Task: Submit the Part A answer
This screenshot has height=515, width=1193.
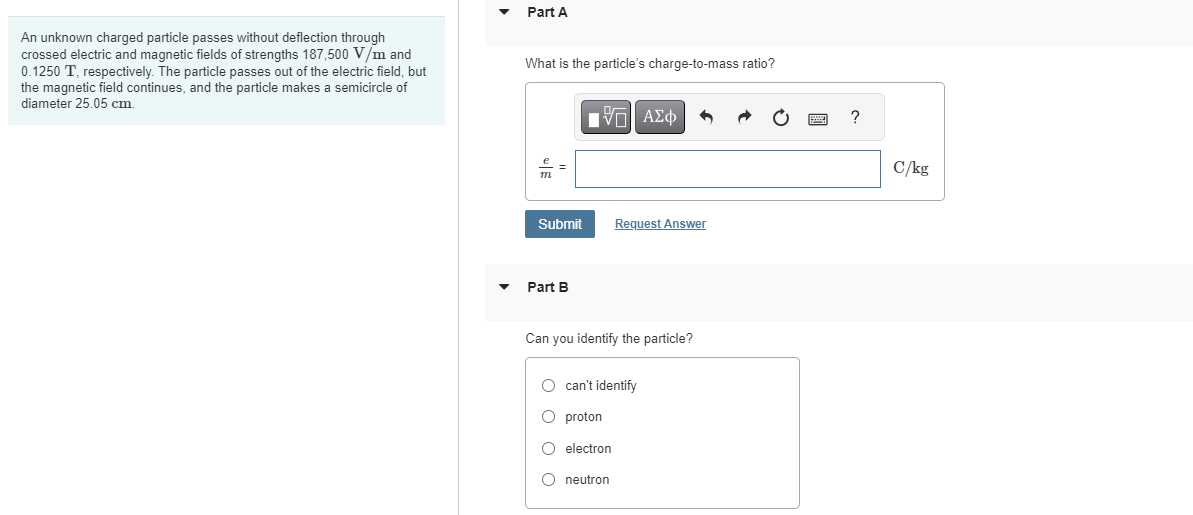Action: coord(559,224)
